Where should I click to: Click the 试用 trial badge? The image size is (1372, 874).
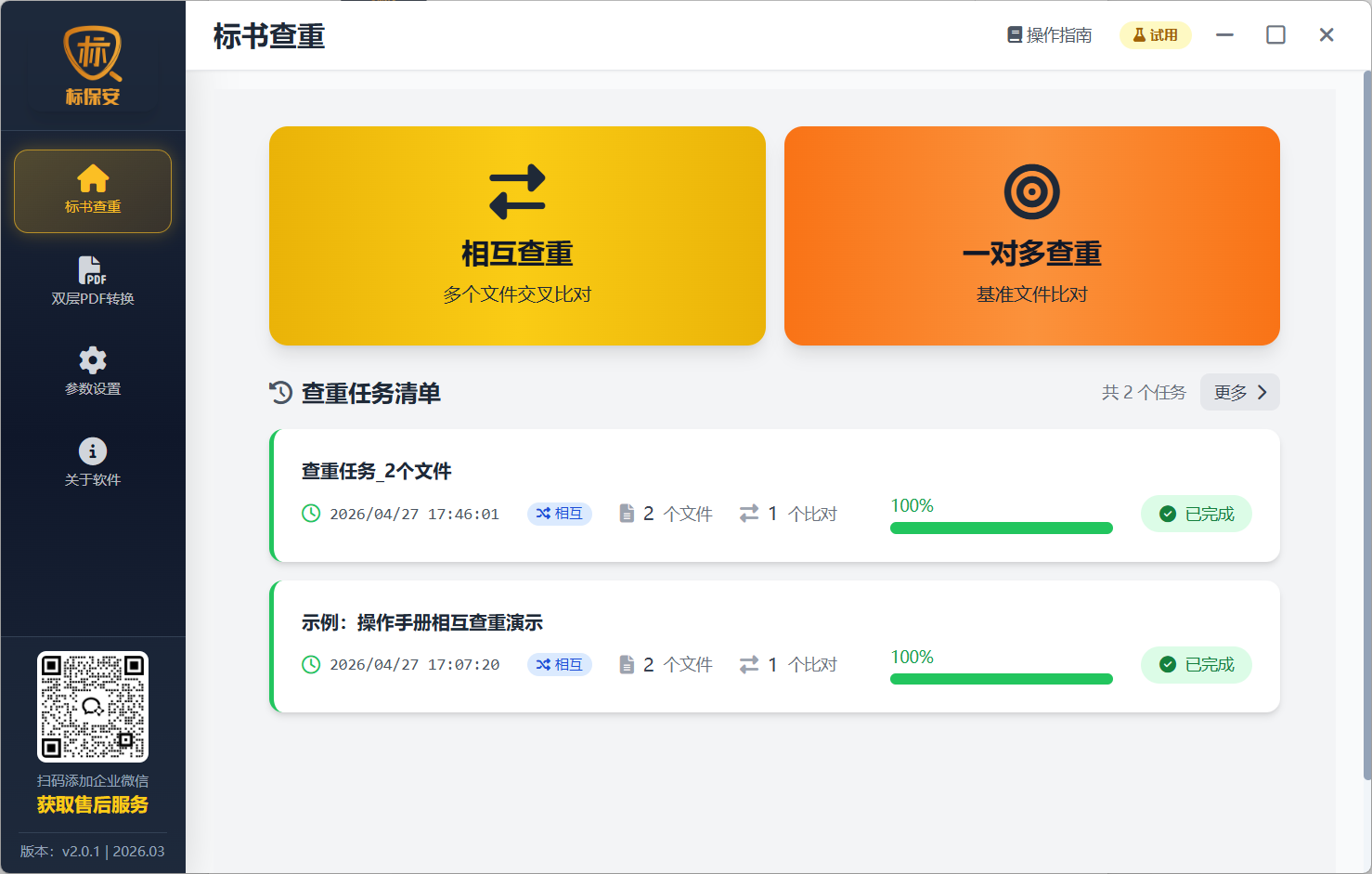point(1156,35)
